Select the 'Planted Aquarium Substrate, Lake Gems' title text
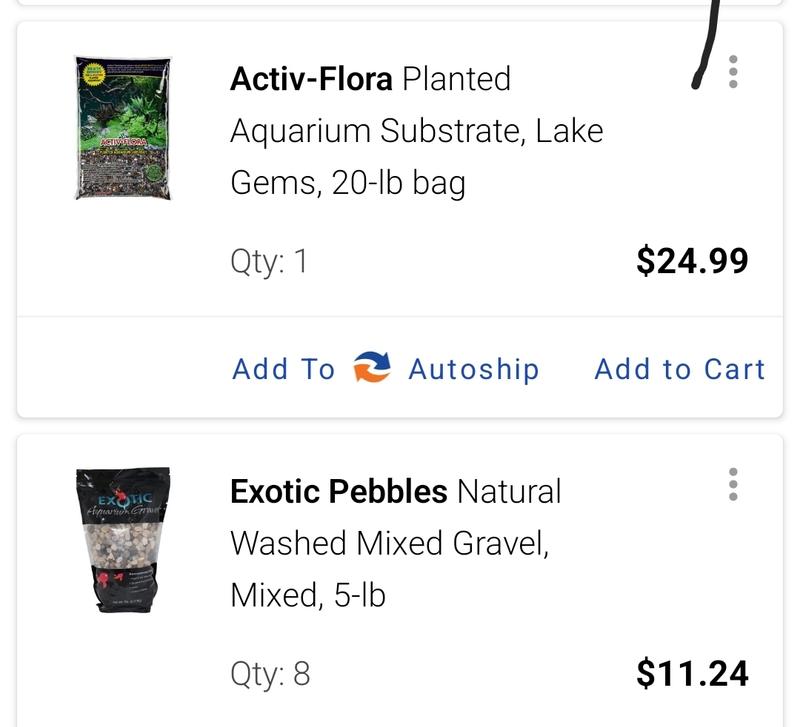The image size is (800, 727). [x=415, y=131]
